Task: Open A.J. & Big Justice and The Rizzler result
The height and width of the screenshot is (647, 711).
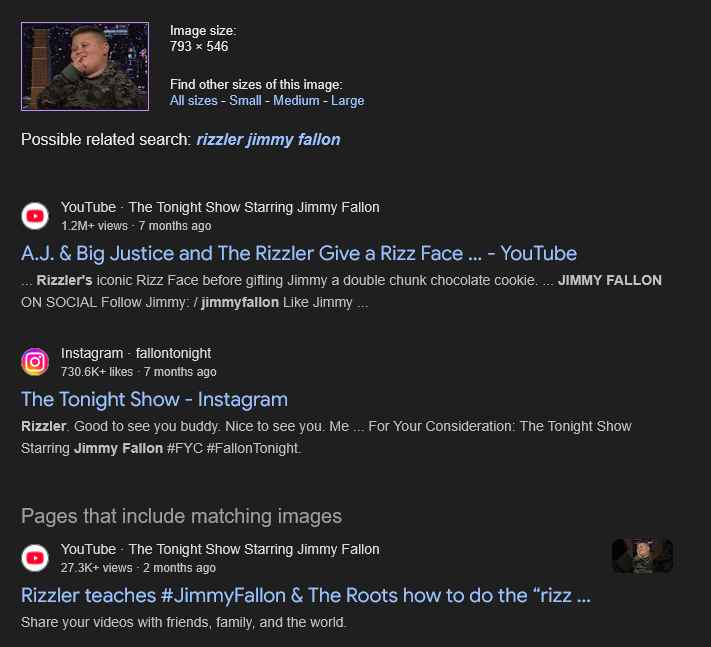Action: (x=299, y=253)
